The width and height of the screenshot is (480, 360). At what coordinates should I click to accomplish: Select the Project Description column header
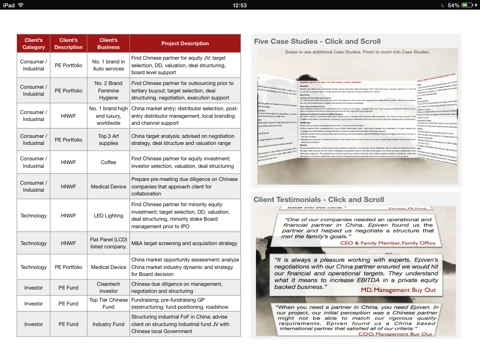point(185,43)
